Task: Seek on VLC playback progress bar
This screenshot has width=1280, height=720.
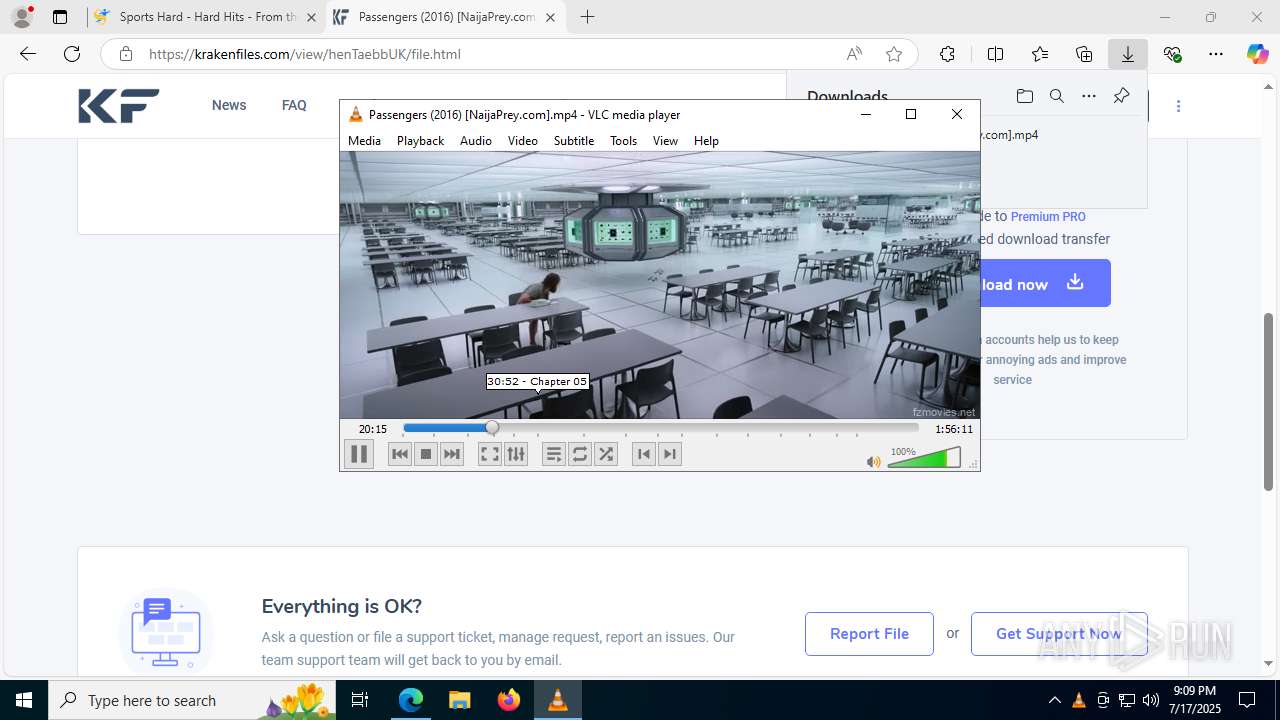Action: pos(660,428)
